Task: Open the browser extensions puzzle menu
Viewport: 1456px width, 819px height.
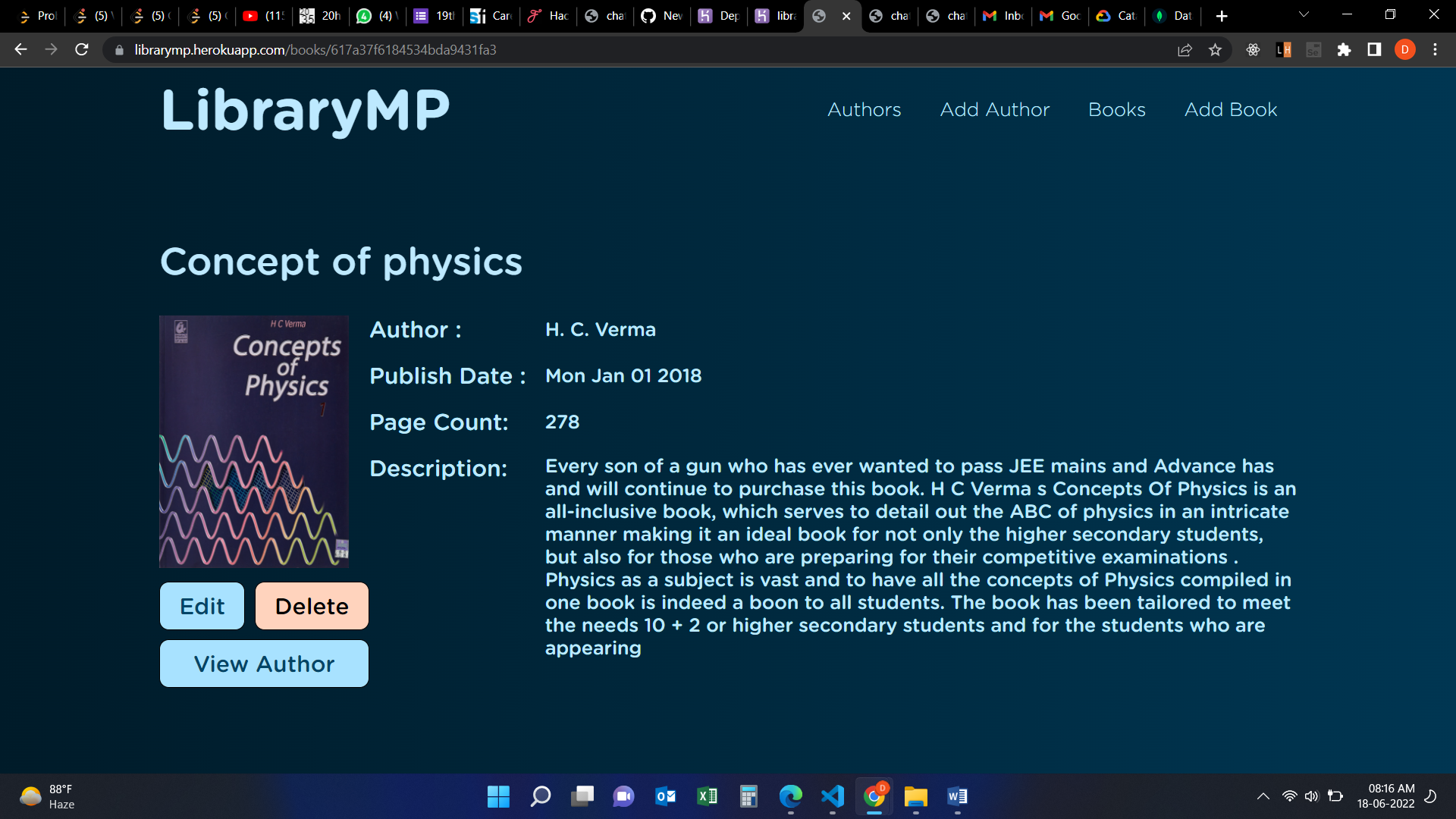Action: (1345, 49)
